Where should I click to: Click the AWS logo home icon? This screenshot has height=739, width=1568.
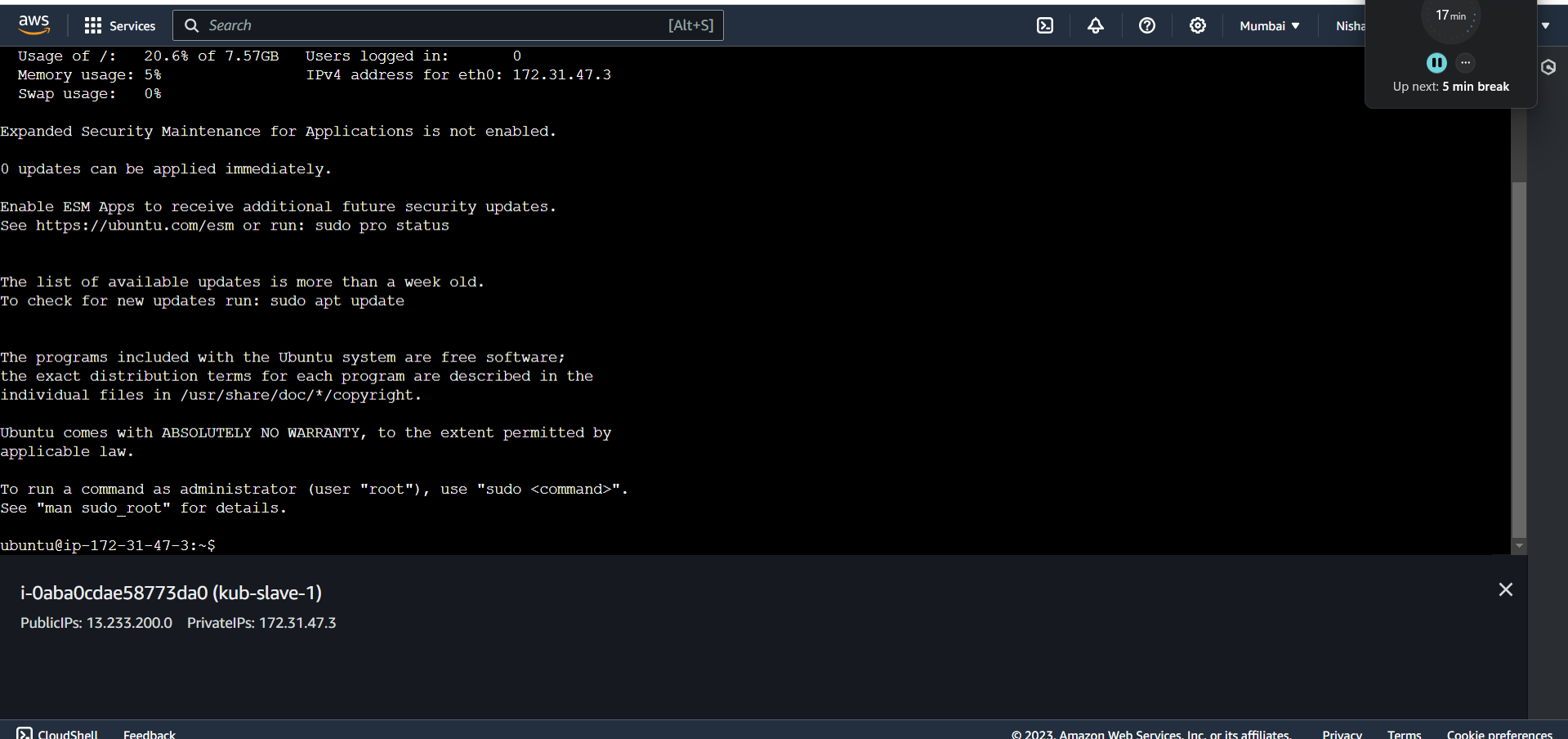tap(34, 25)
